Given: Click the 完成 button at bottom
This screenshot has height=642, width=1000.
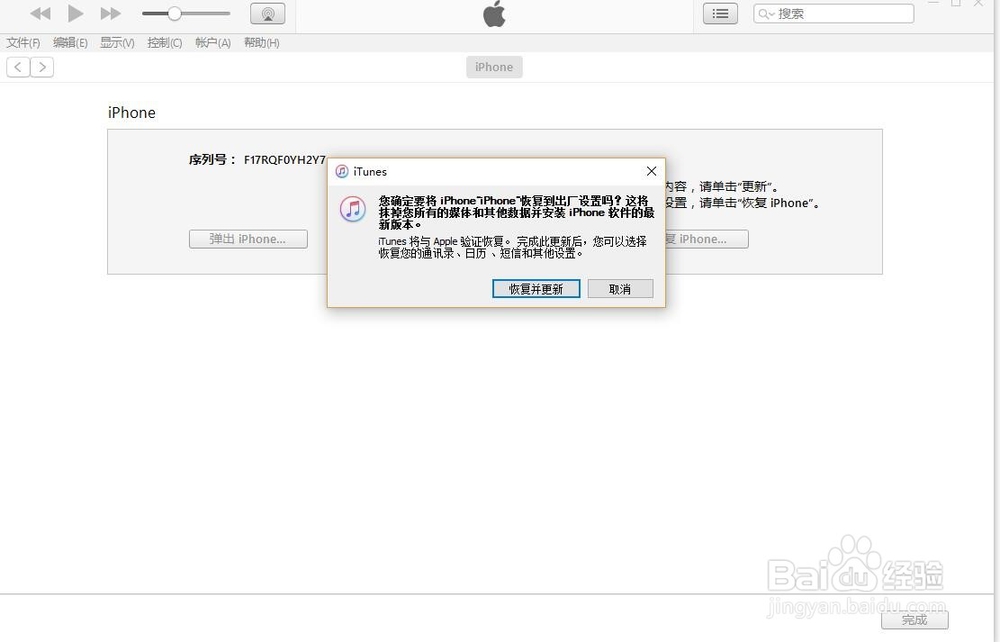Looking at the screenshot, I should pyautogui.click(x=915, y=620).
